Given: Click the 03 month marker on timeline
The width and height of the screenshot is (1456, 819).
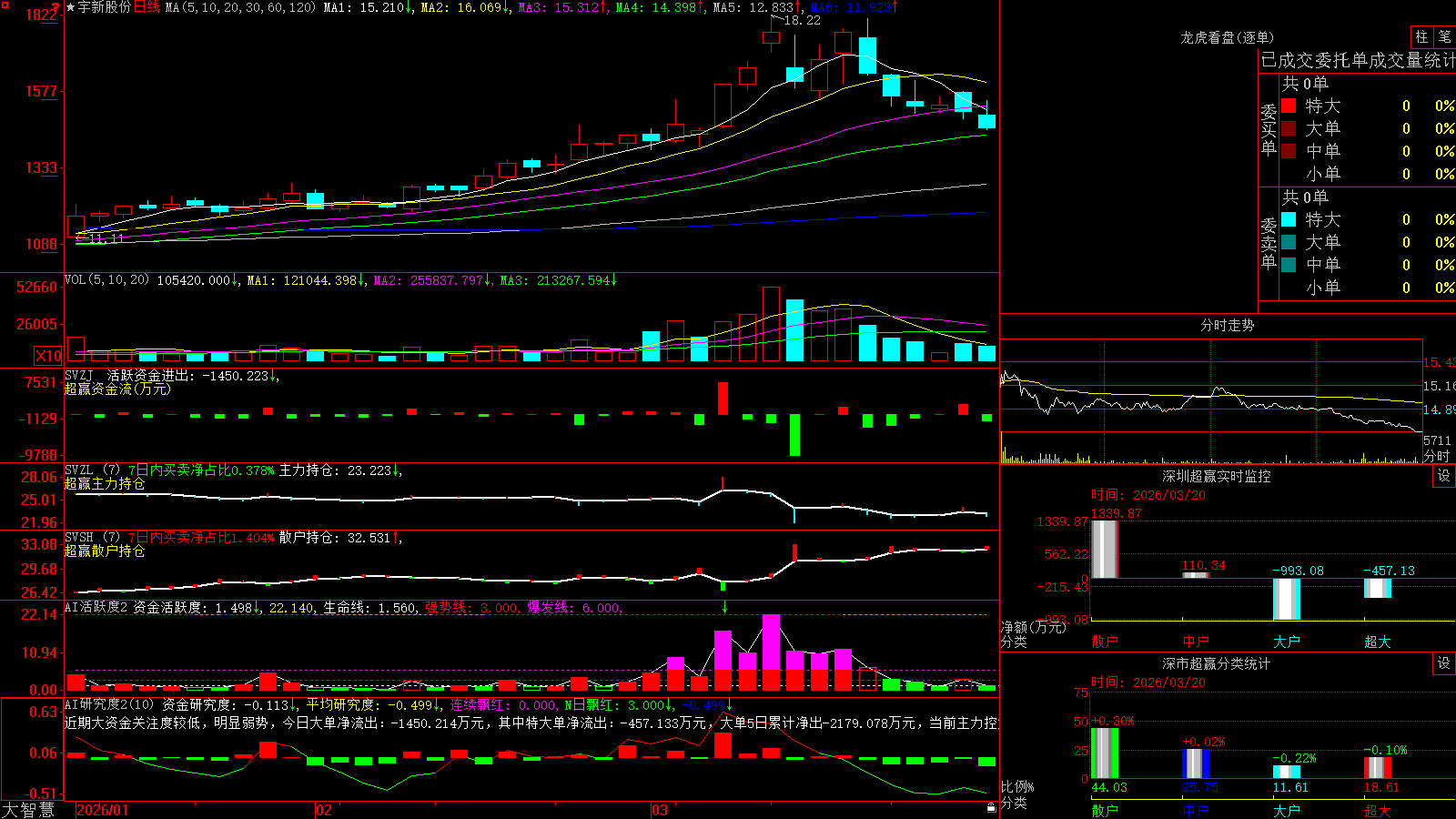Looking at the screenshot, I should click(x=660, y=810).
